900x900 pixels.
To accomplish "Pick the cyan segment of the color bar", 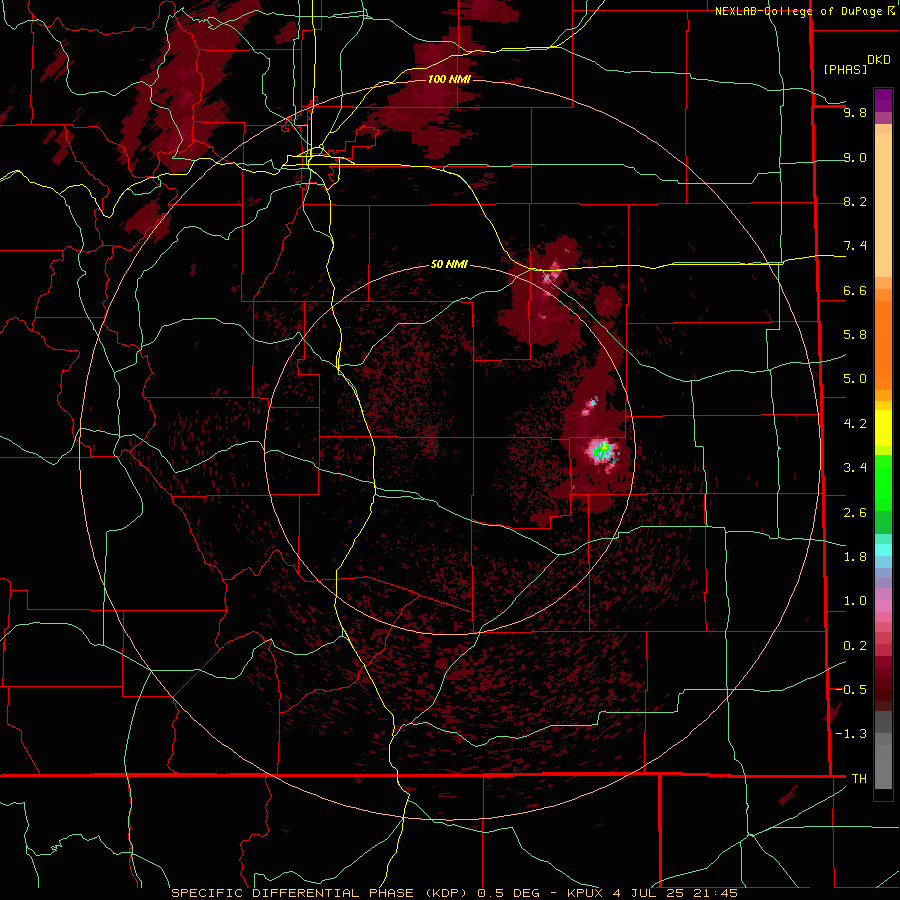I will click(883, 550).
